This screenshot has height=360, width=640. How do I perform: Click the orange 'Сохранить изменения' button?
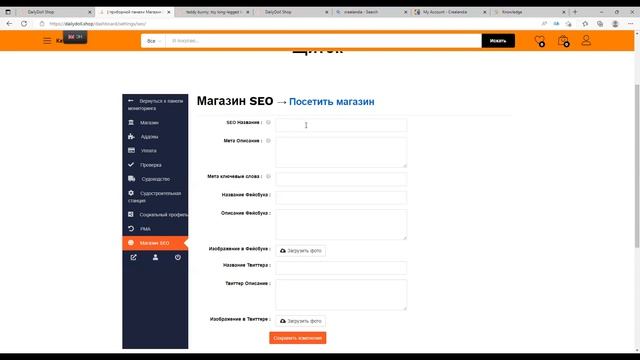[x=298, y=338]
